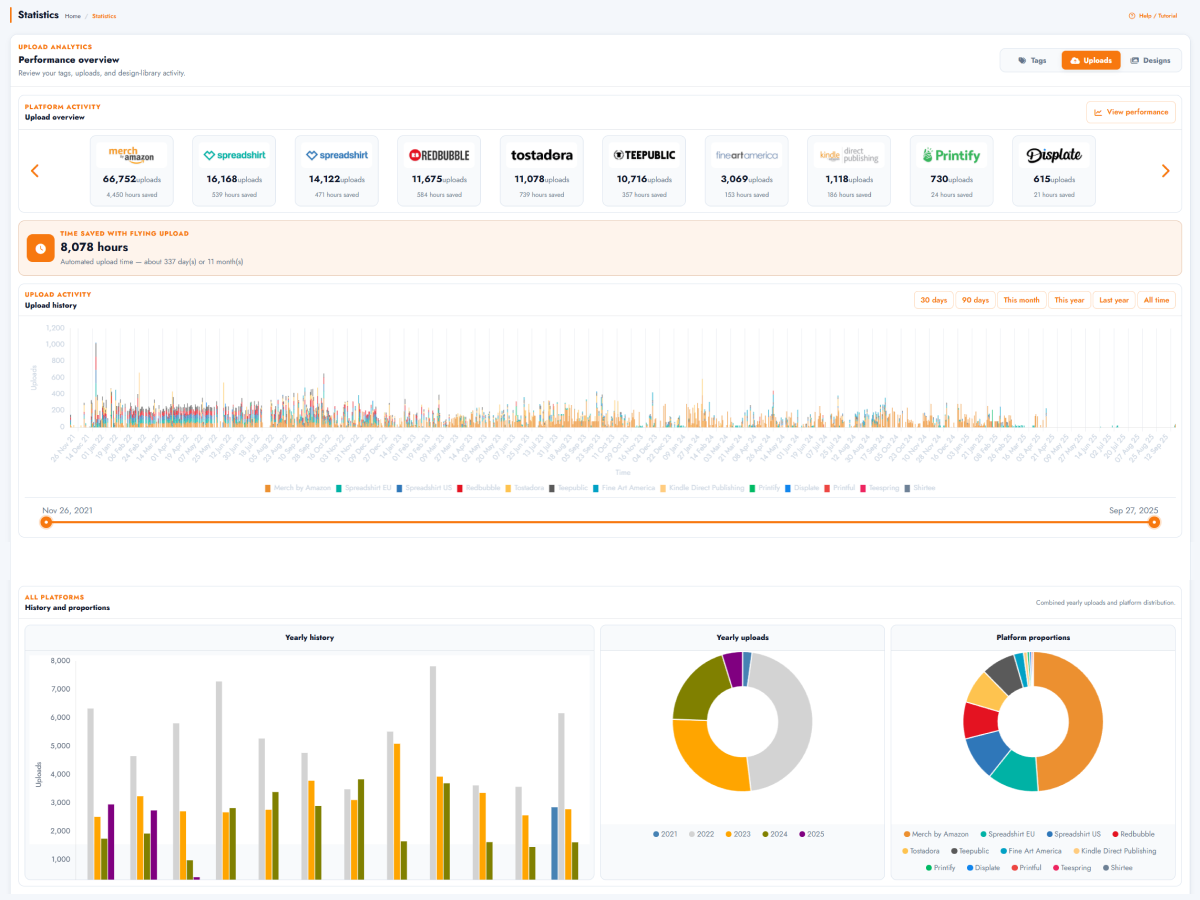The width and height of the screenshot is (1200, 900).
Task: Toggle Merch by Amazon in Upload history legend
Action: [x=298, y=488]
